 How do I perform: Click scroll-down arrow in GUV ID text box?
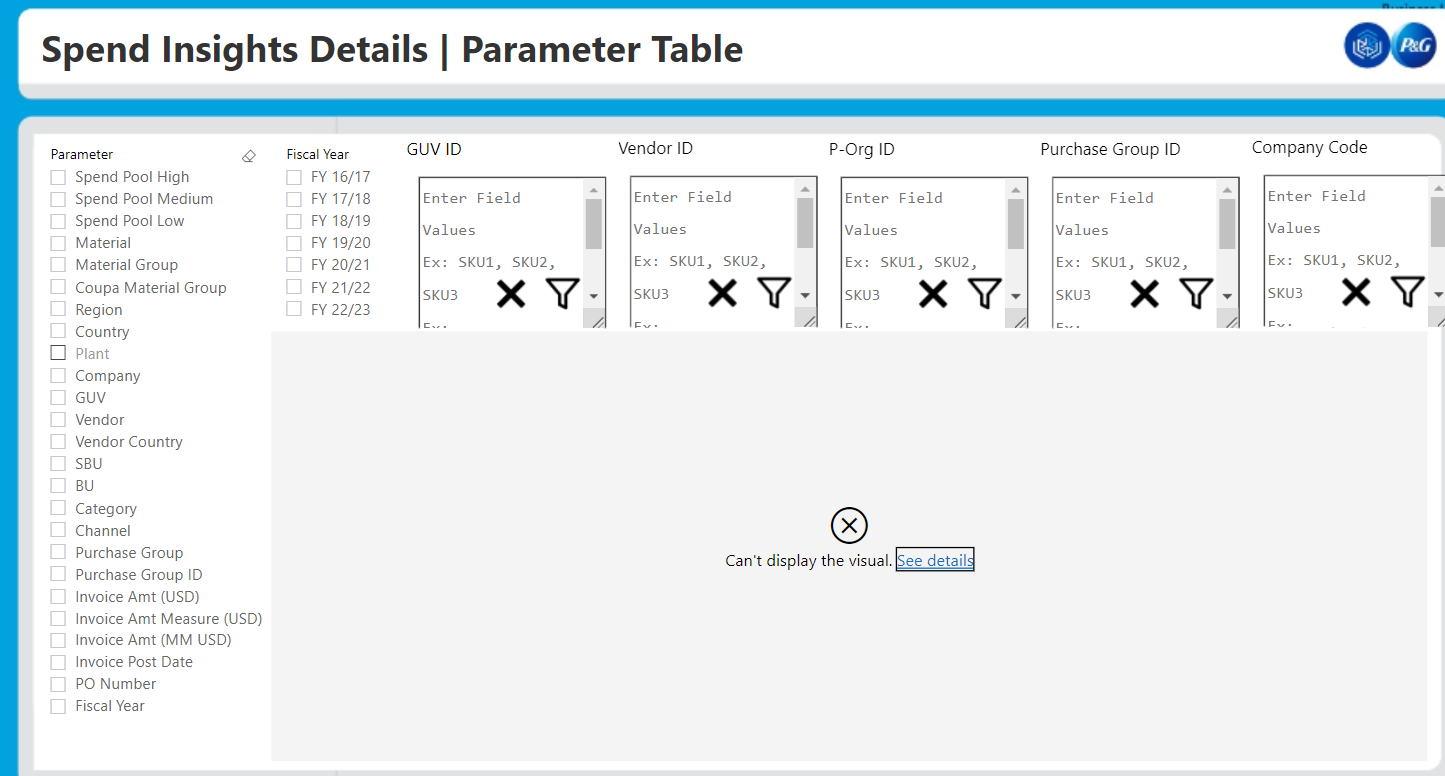[593, 296]
